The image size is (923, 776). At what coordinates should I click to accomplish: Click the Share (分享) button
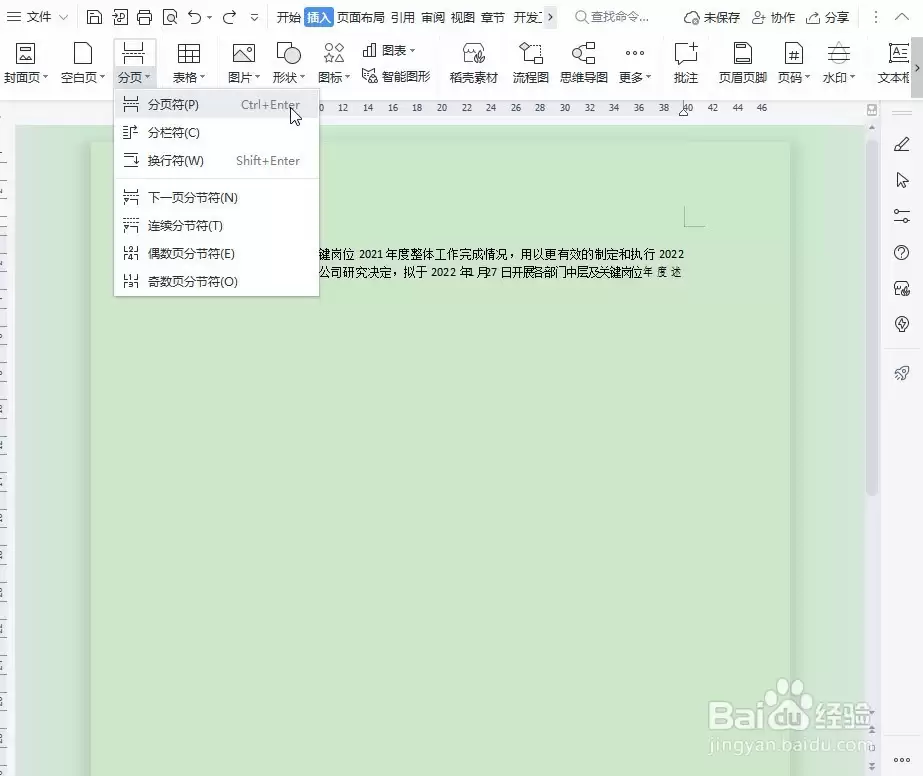tap(827, 17)
